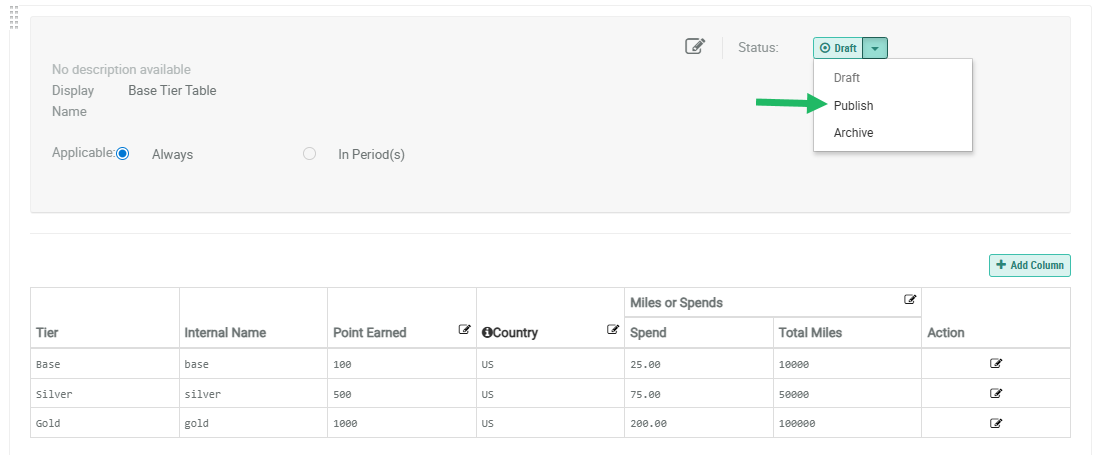This screenshot has height=455, width=1099.
Task: Edit the Silver tier row
Action: click(995, 393)
